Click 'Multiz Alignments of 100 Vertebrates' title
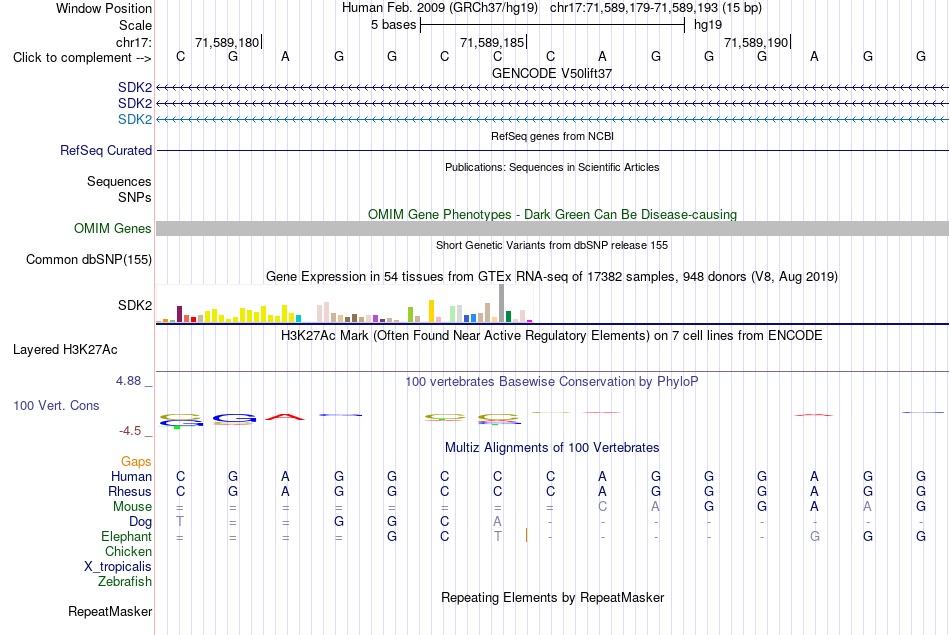 coord(552,448)
